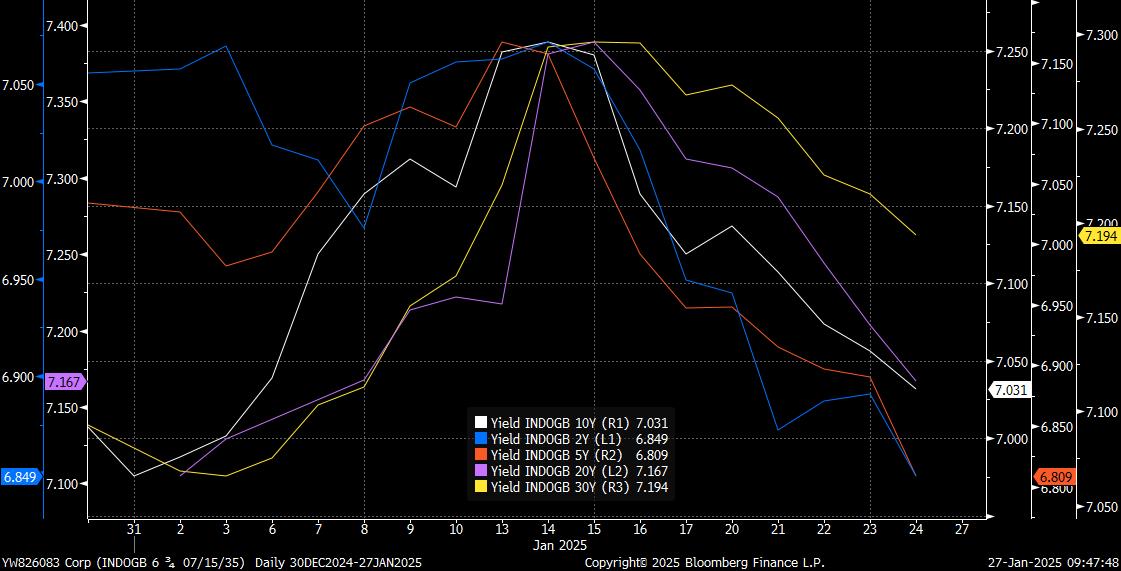Click the 7.350 axis label

coord(61,102)
